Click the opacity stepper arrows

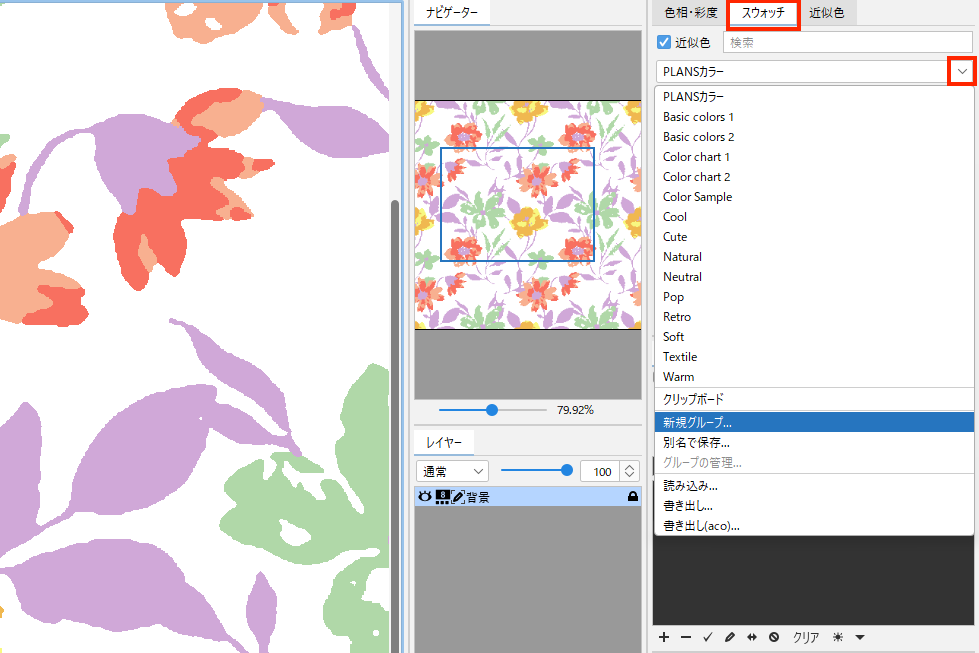click(x=629, y=471)
